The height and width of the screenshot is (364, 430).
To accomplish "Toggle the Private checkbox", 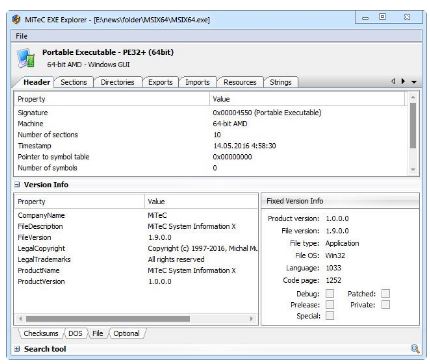I will (x=385, y=304).
